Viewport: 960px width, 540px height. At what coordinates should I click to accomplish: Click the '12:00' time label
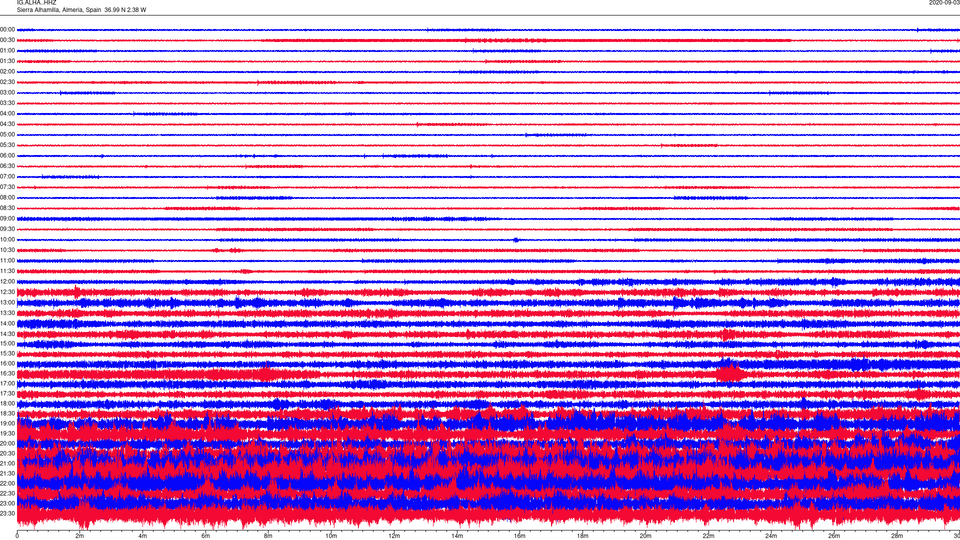pyautogui.click(x=7, y=282)
